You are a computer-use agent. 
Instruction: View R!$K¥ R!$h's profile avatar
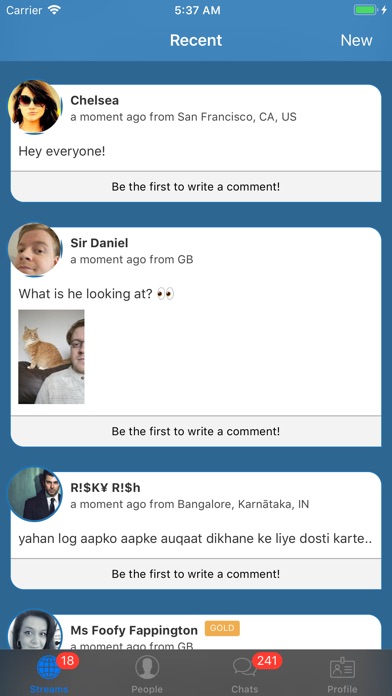(x=34, y=494)
